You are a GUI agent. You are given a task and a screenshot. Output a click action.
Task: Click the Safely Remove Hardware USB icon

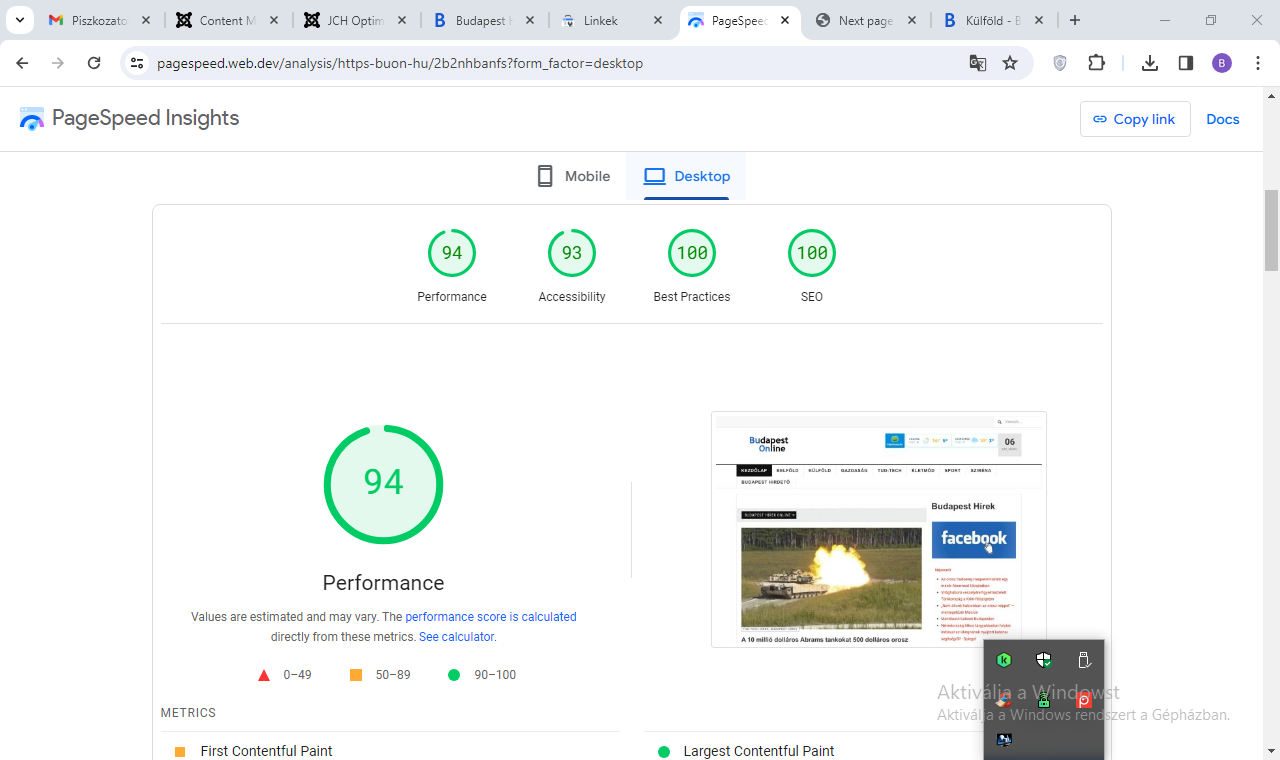coord(1083,660)
